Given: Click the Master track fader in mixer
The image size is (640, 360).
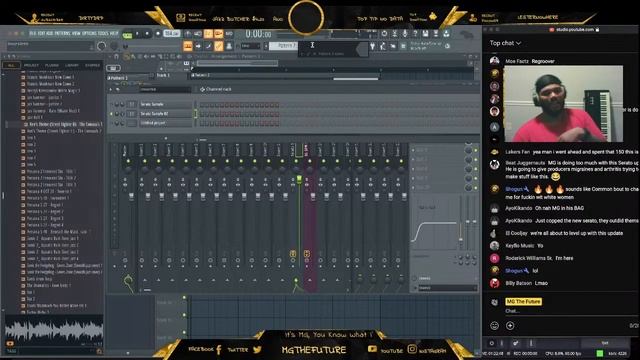Looking at the screenshot, I should click(x=131, y=198).
